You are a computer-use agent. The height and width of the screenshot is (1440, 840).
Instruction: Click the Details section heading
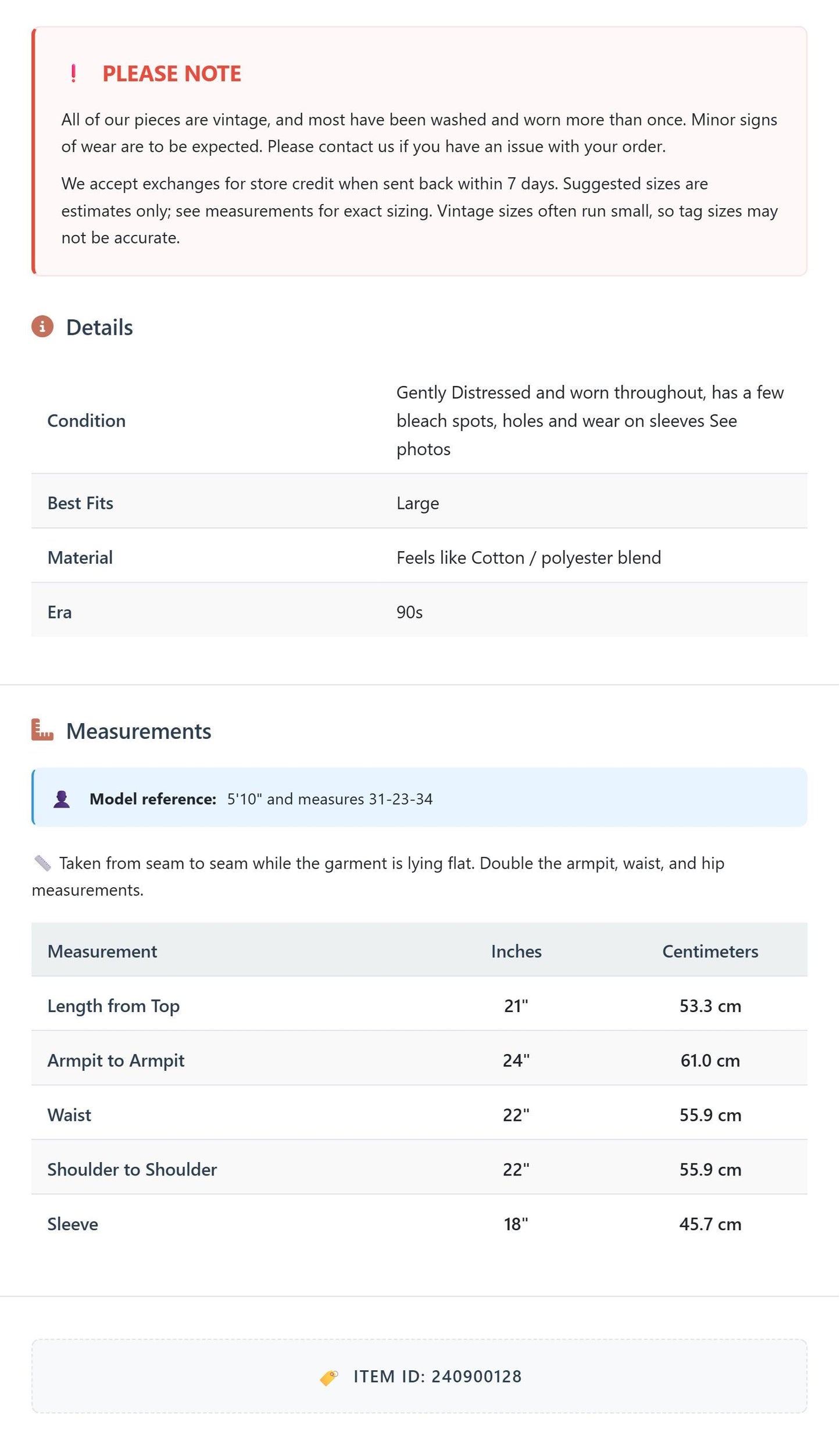(99, 327)
